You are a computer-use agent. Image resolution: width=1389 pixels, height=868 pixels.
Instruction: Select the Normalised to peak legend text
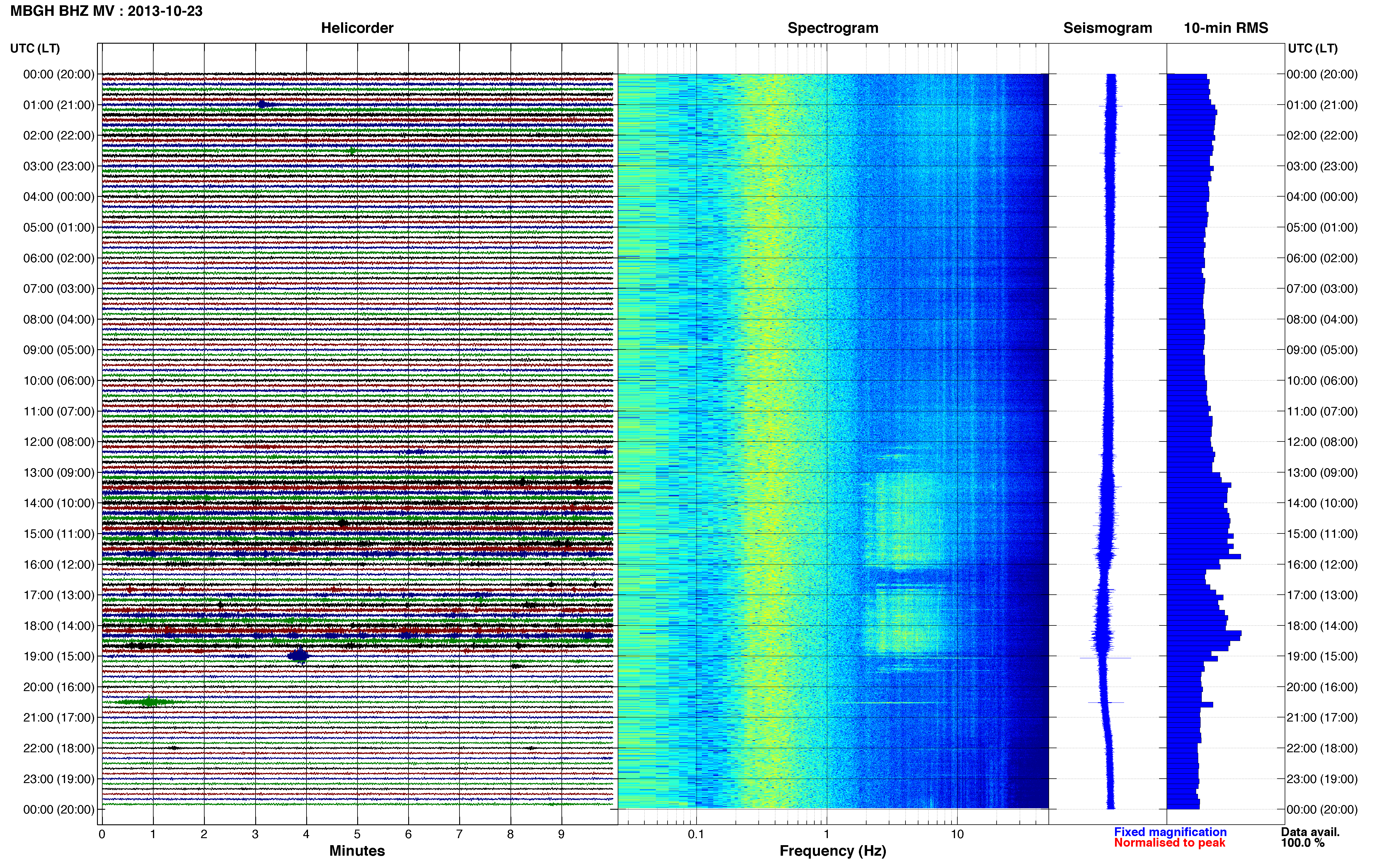[1170, 843]
